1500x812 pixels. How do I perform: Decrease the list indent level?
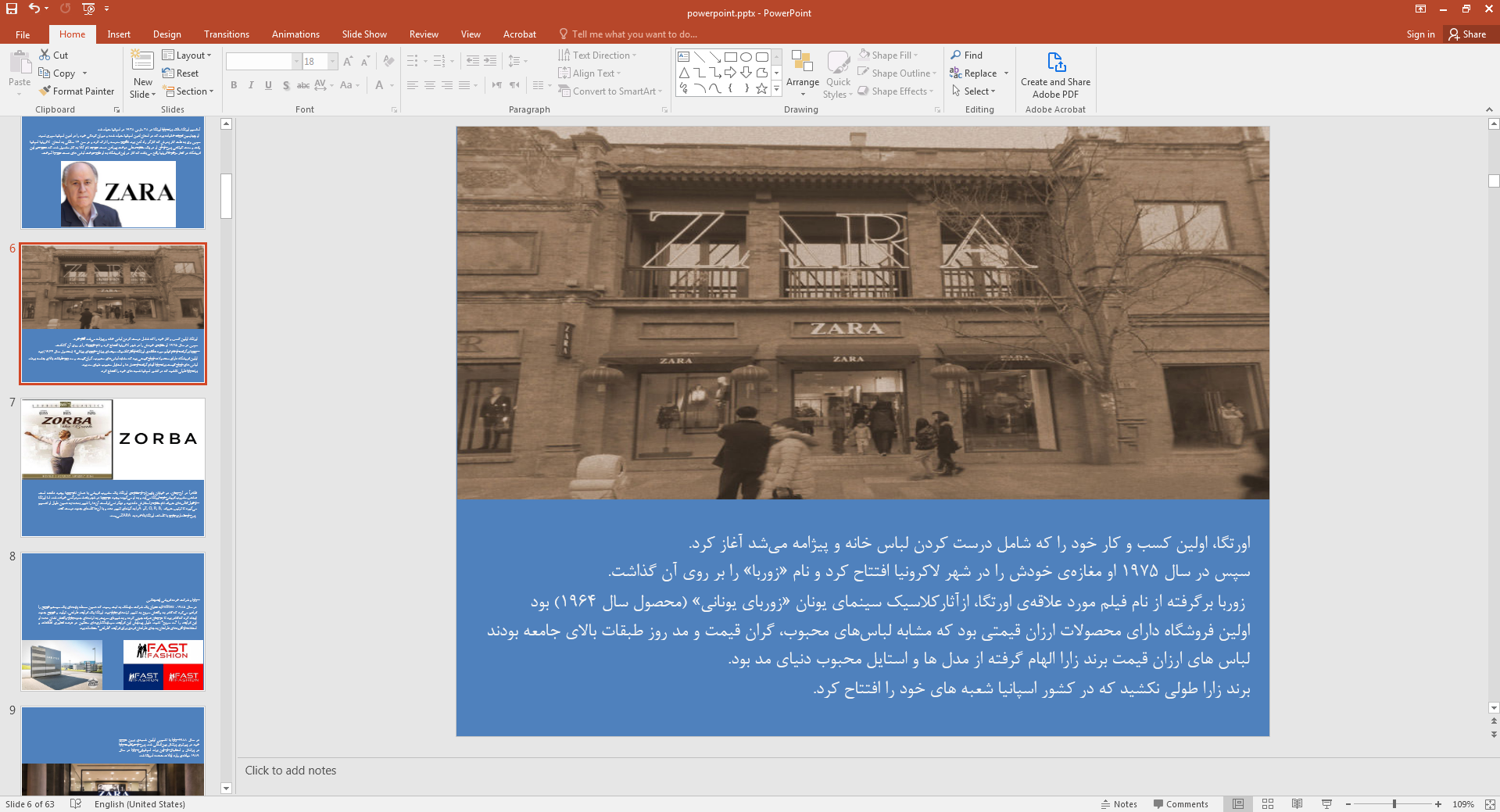[x=472, y=61]
